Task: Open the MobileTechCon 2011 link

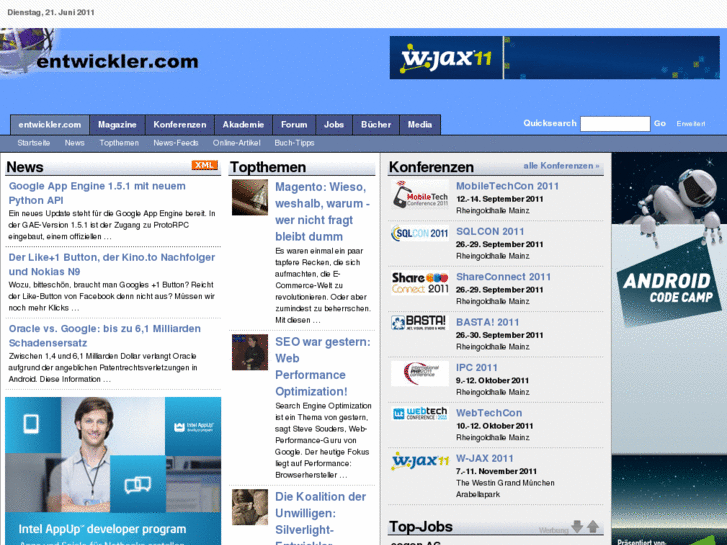Action: click(507, 186)
